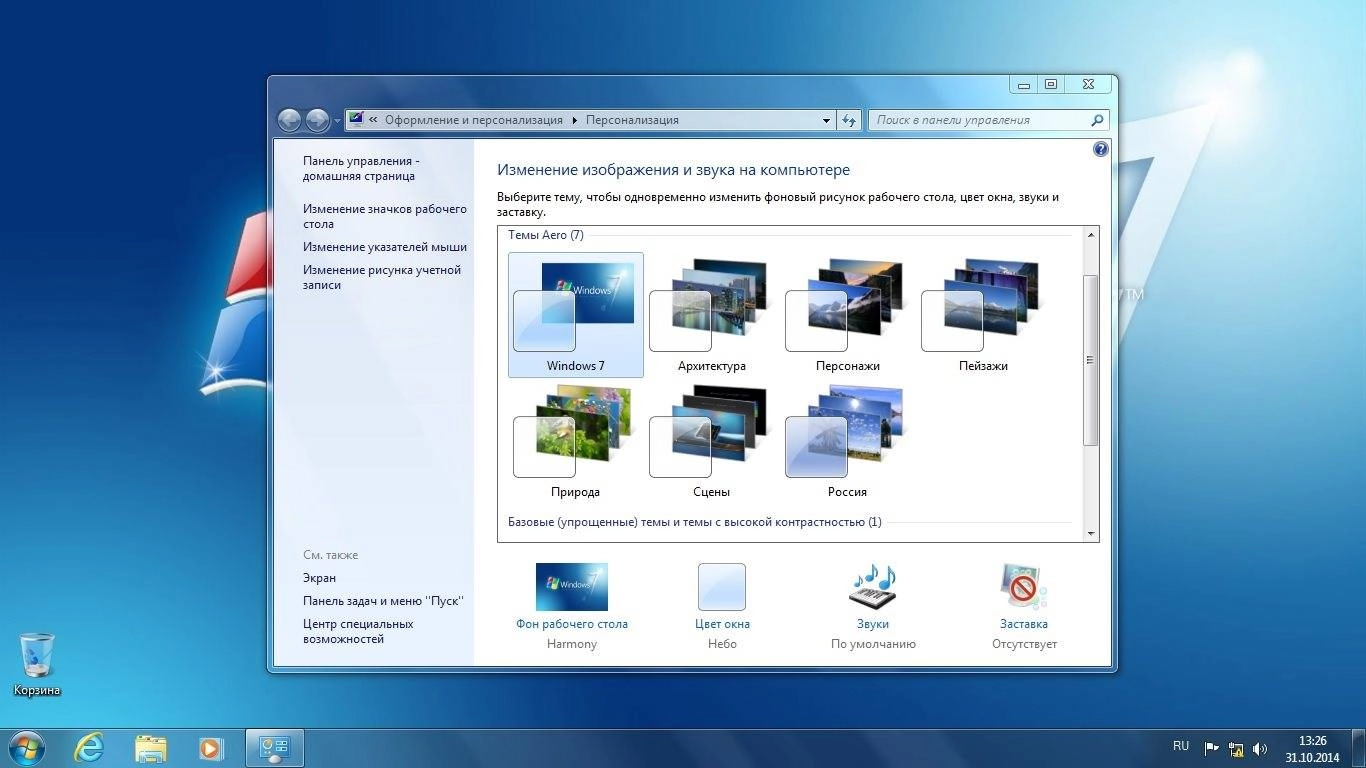The width and height of the screenshot is (1366, 768).
Task: Pick the Природа theme
Action: 575,440
